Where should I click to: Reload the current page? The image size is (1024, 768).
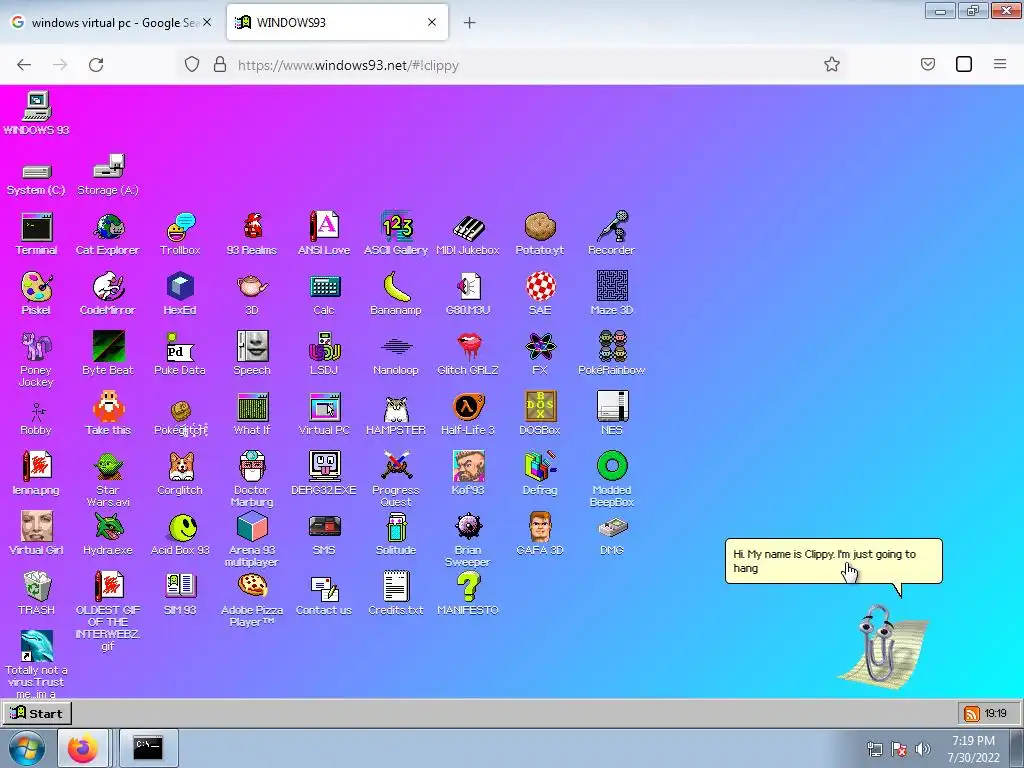pos(96,65)
